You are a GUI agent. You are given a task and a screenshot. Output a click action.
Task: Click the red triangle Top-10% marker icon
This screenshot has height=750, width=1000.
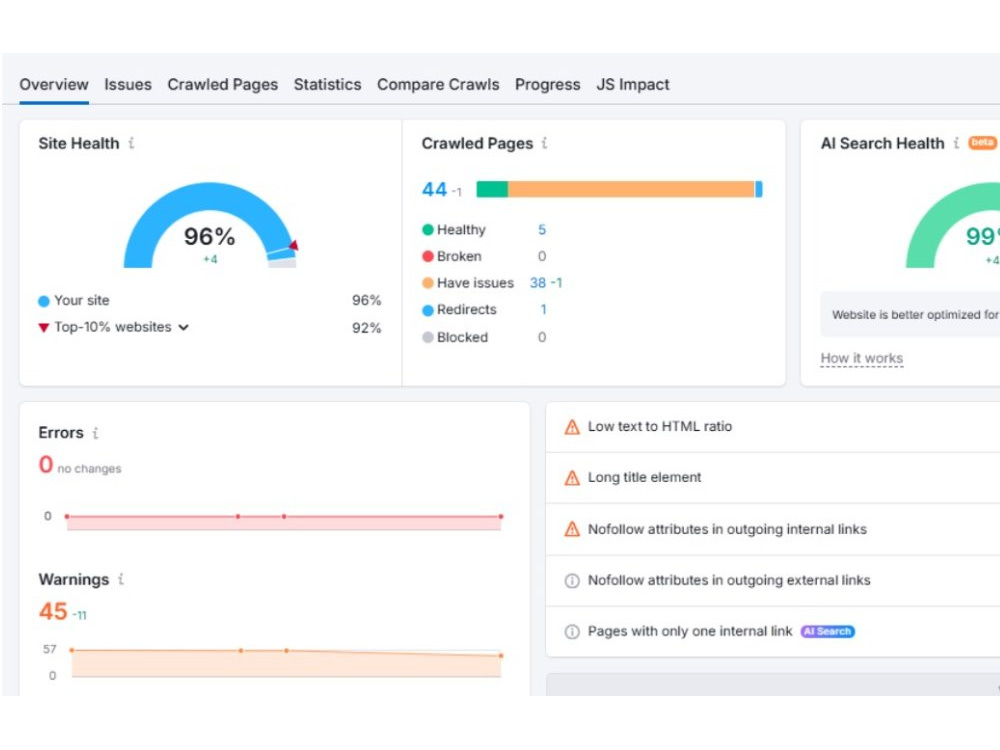pos(43,328)
